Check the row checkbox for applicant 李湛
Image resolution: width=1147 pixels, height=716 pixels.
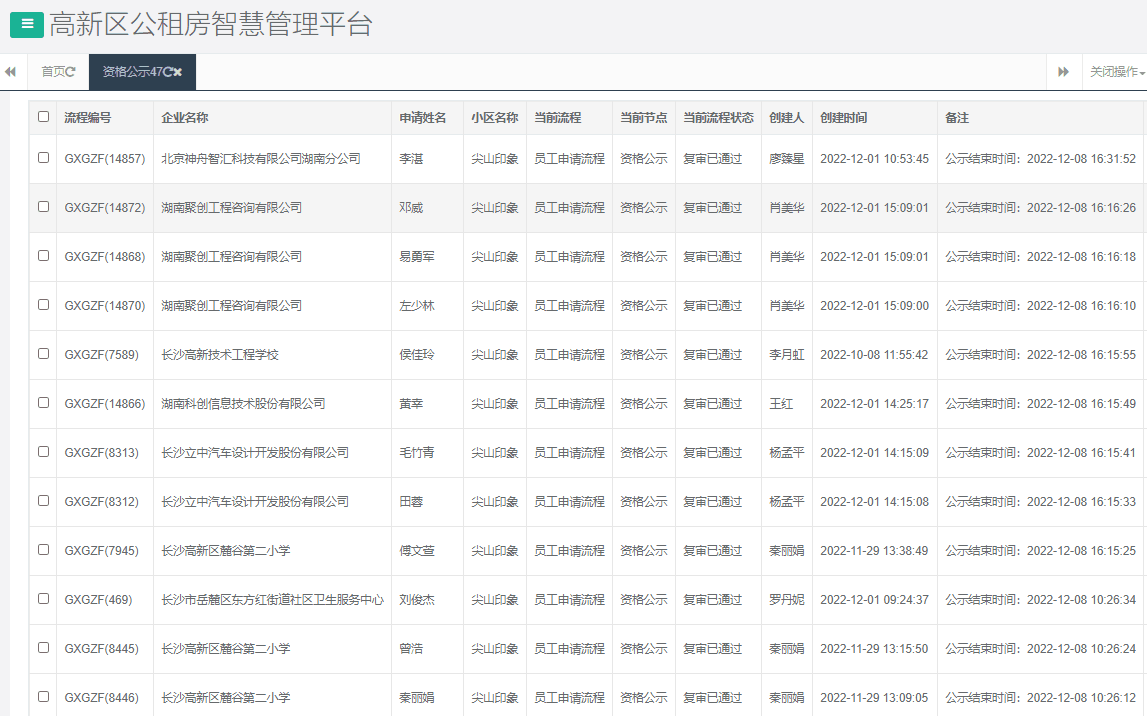(42, 158)
